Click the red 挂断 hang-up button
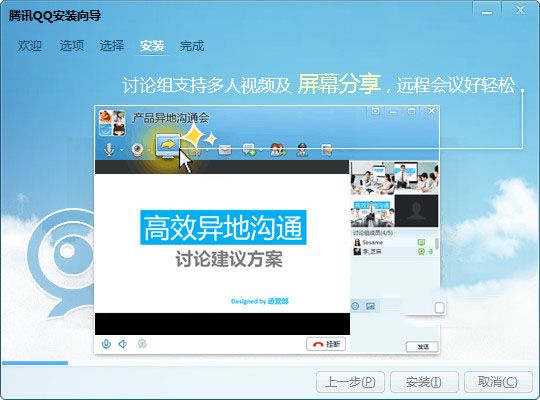The height and width of the screenshot is (400, 540). (x=326, y=344)
